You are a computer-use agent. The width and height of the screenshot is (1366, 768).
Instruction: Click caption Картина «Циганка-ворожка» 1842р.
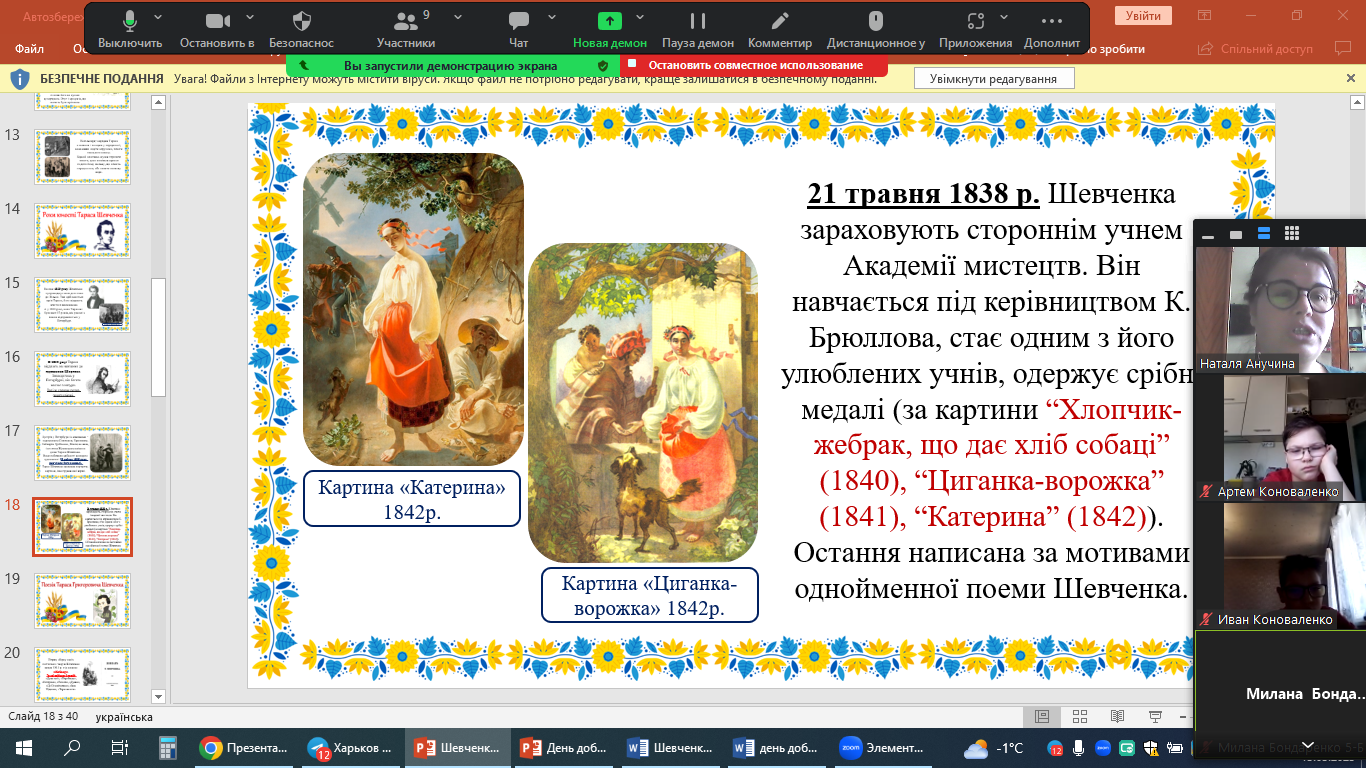tap(650, 595)
